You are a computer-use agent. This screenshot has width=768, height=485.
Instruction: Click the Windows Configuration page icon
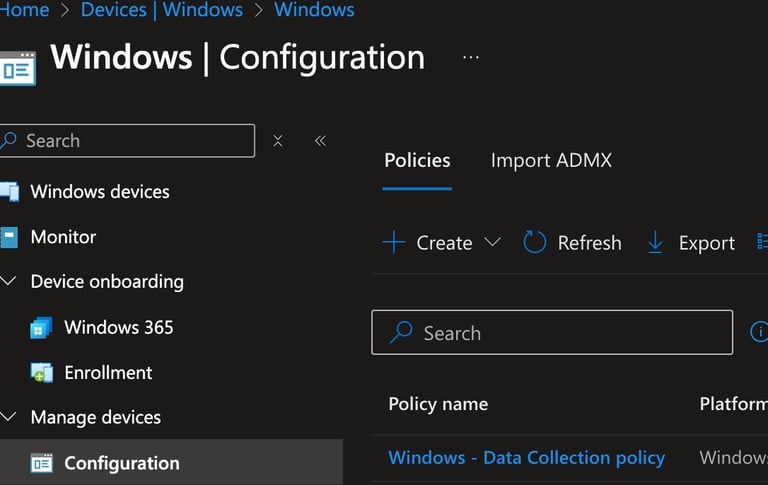[18, 68]
